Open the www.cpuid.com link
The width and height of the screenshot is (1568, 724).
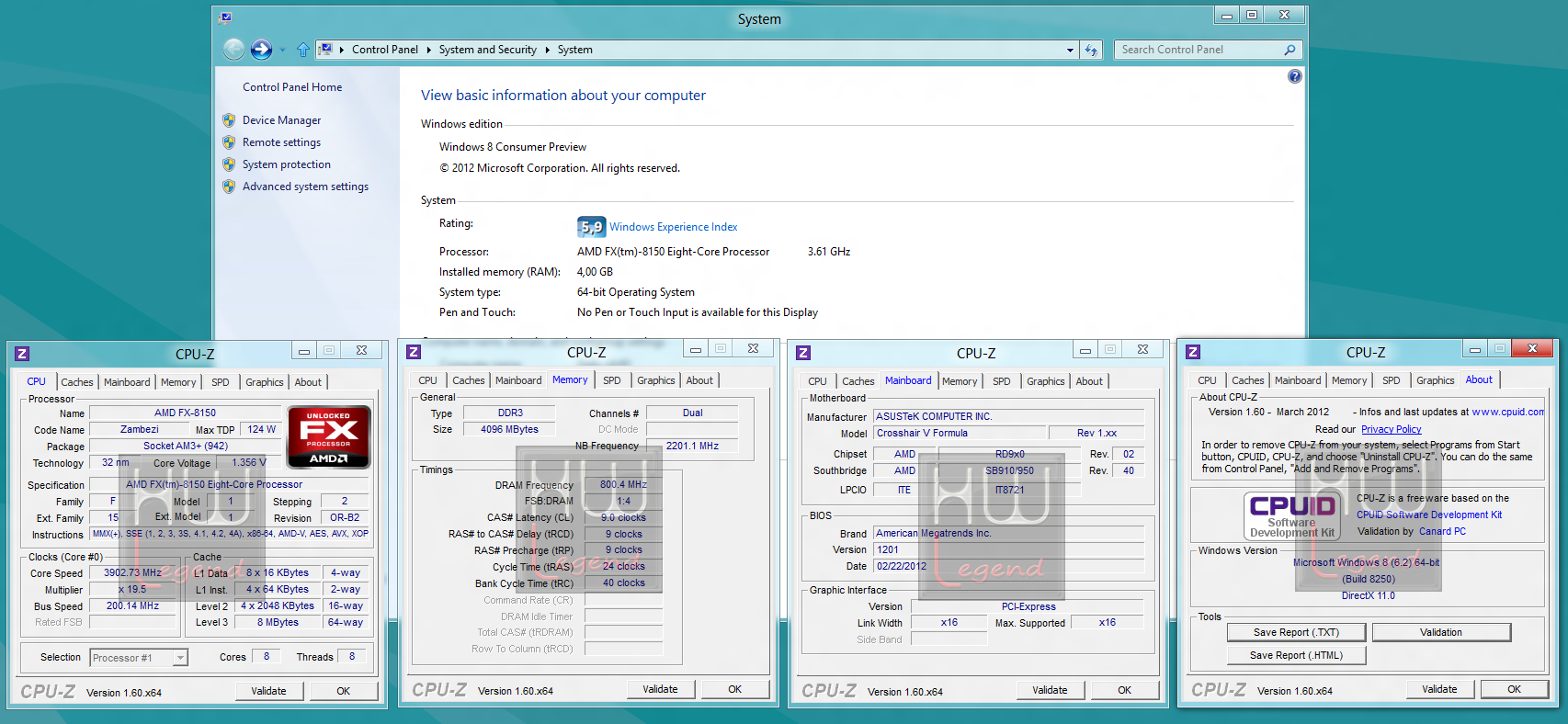(1508, 412)
